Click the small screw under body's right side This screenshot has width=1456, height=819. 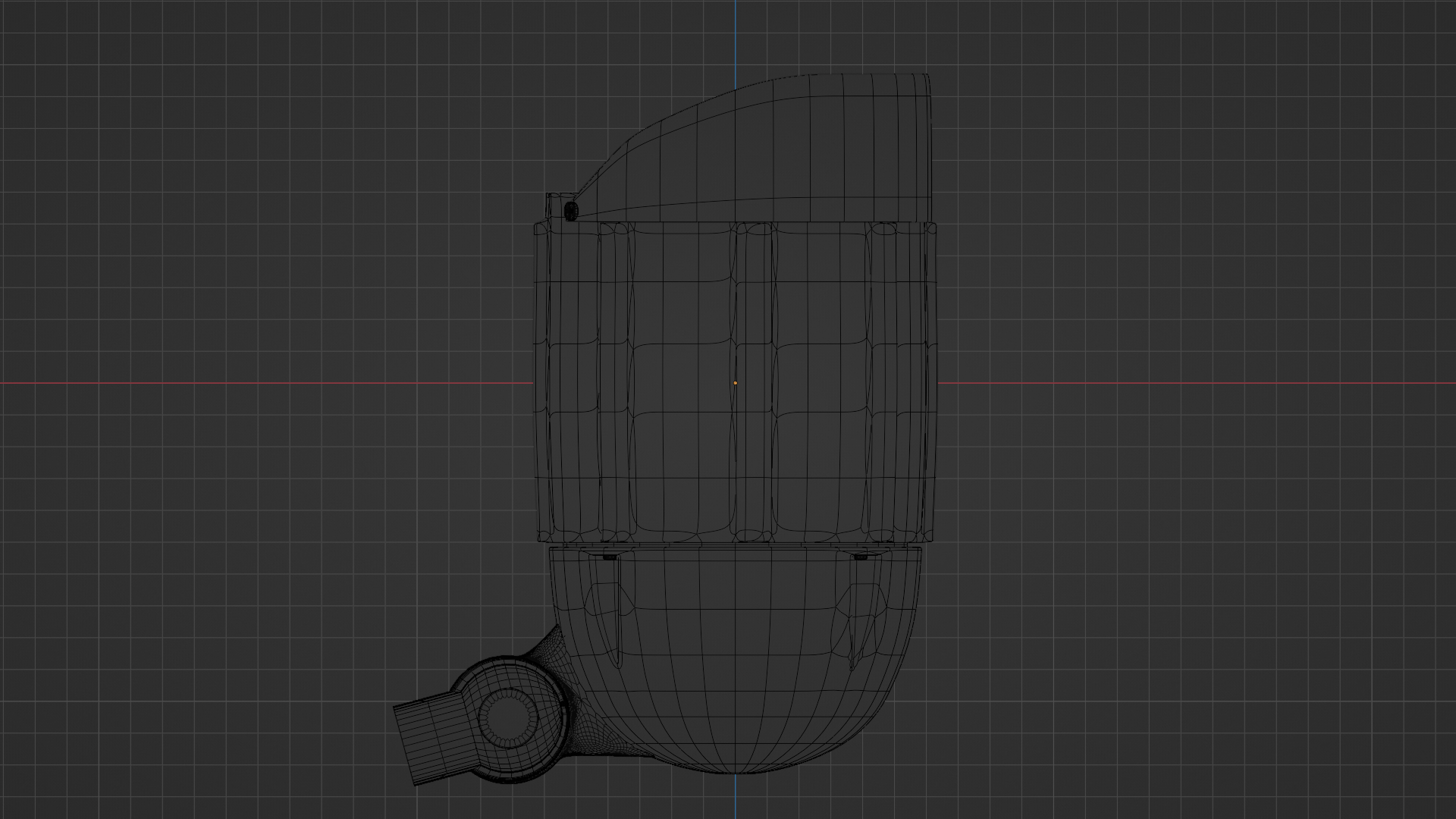(x=861, y=557)
